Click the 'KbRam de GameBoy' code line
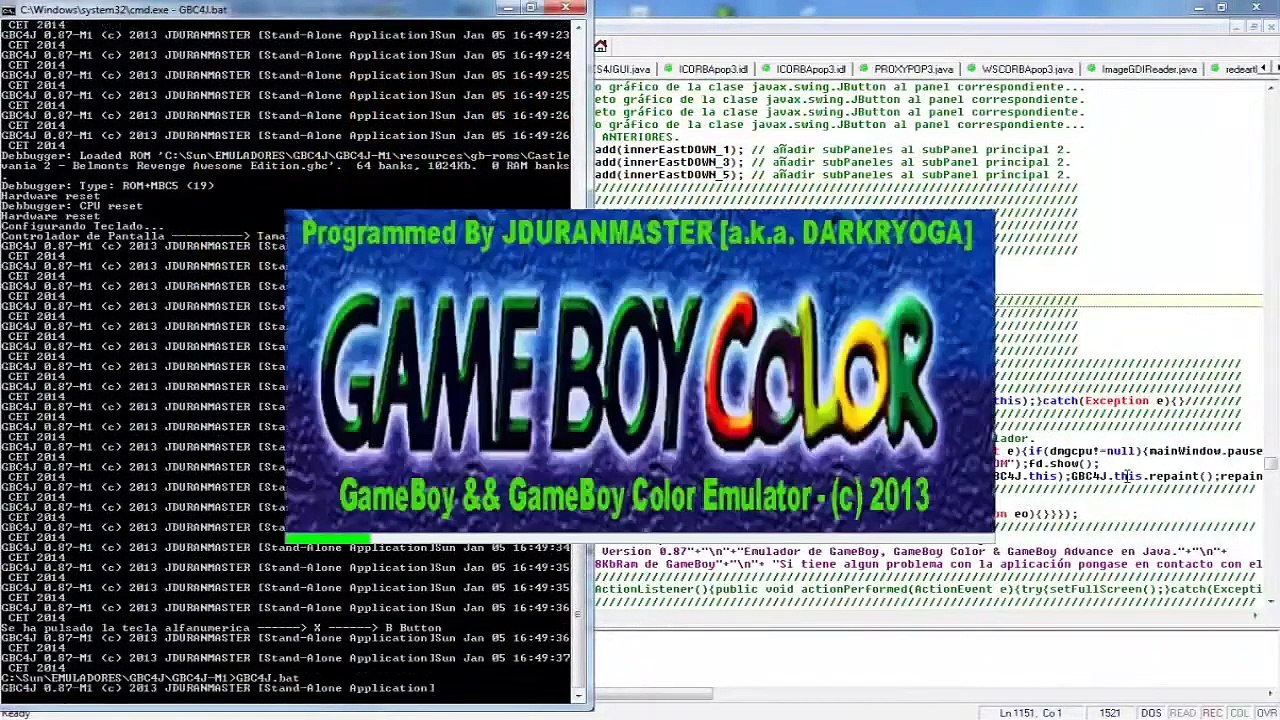The image size is (1280, 720). pos(928,564)
